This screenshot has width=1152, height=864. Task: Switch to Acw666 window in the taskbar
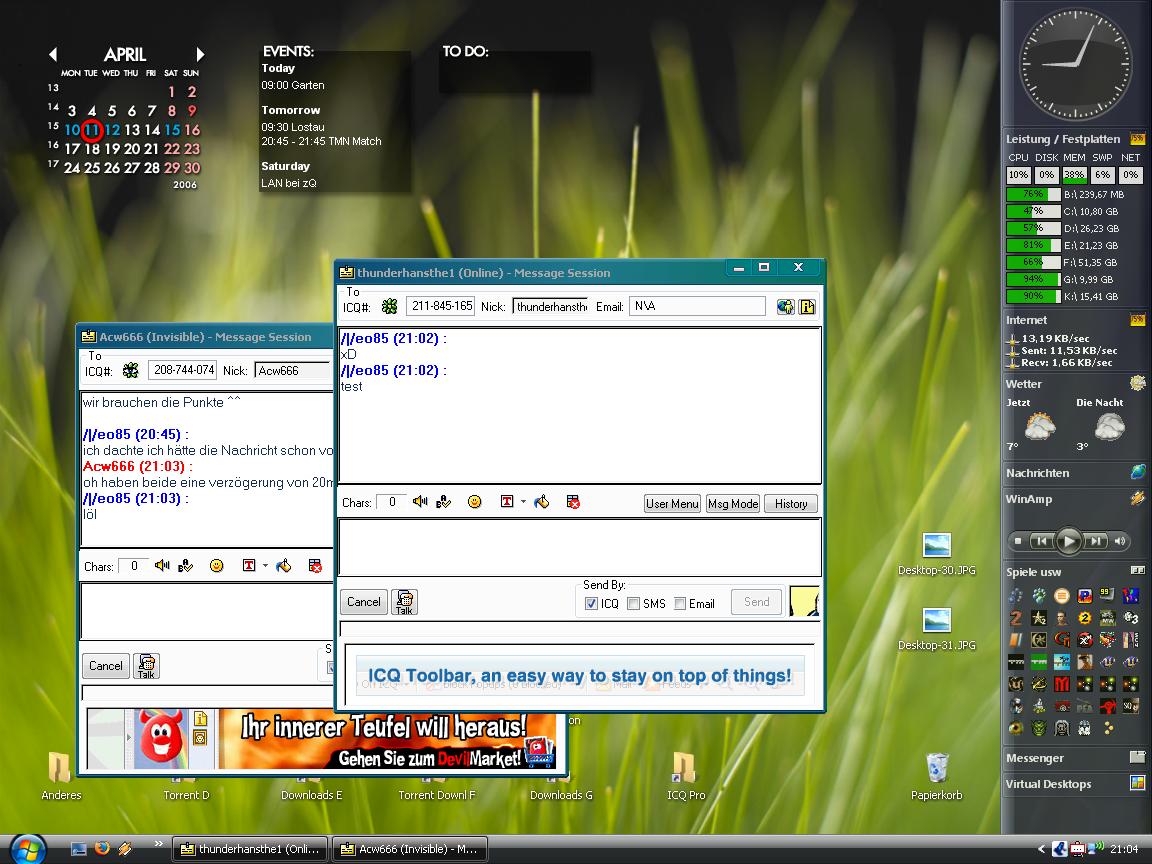408,849
